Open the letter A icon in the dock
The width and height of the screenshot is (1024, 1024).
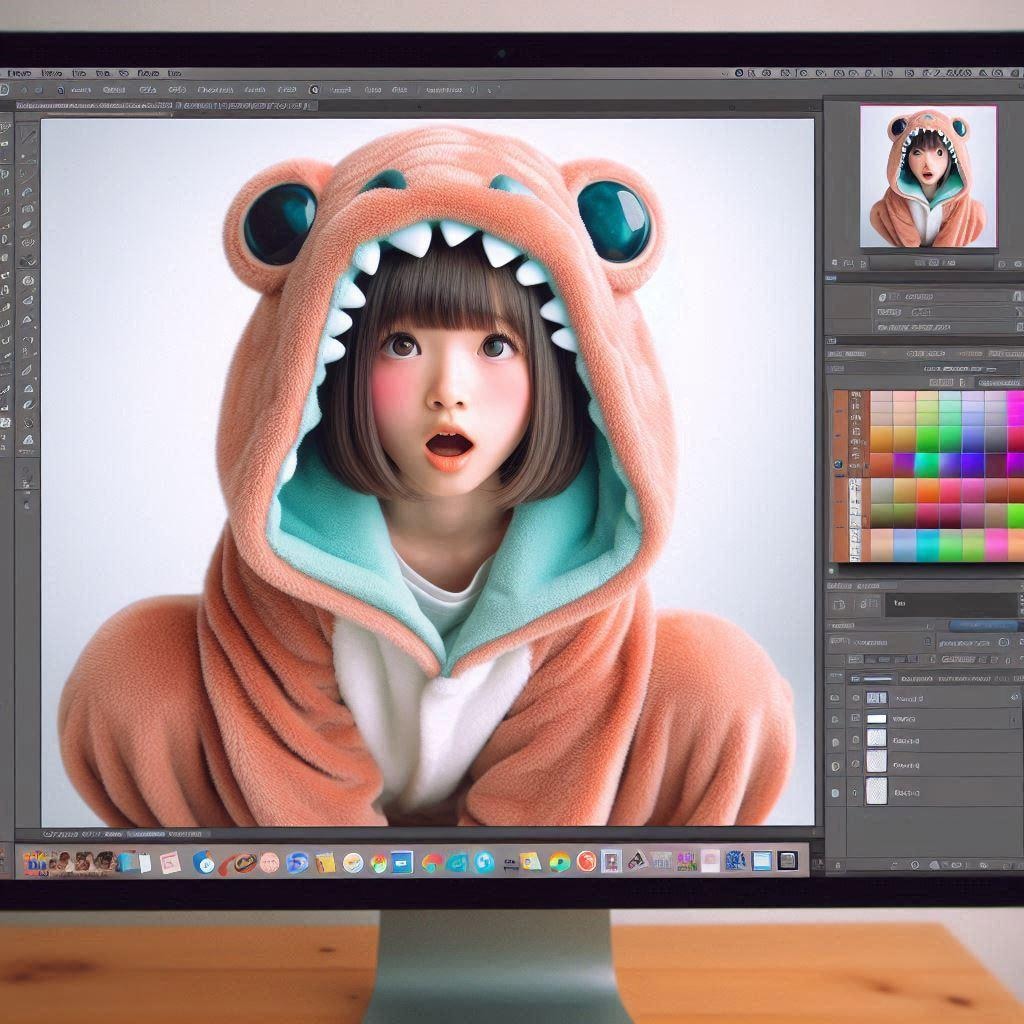[x=636, y=861]
